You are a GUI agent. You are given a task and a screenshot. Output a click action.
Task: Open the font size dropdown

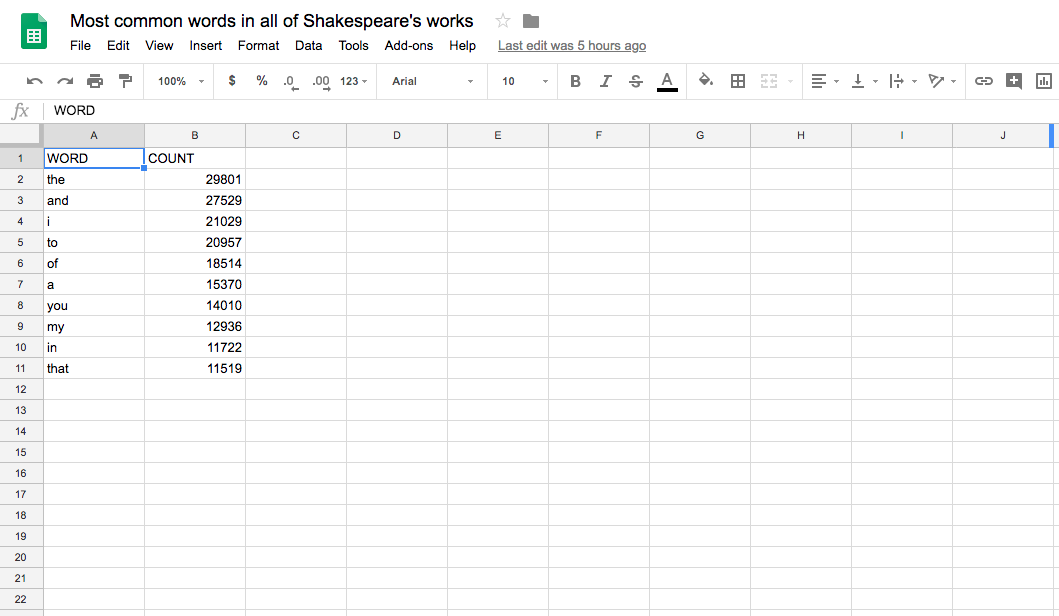coord(521,81)
